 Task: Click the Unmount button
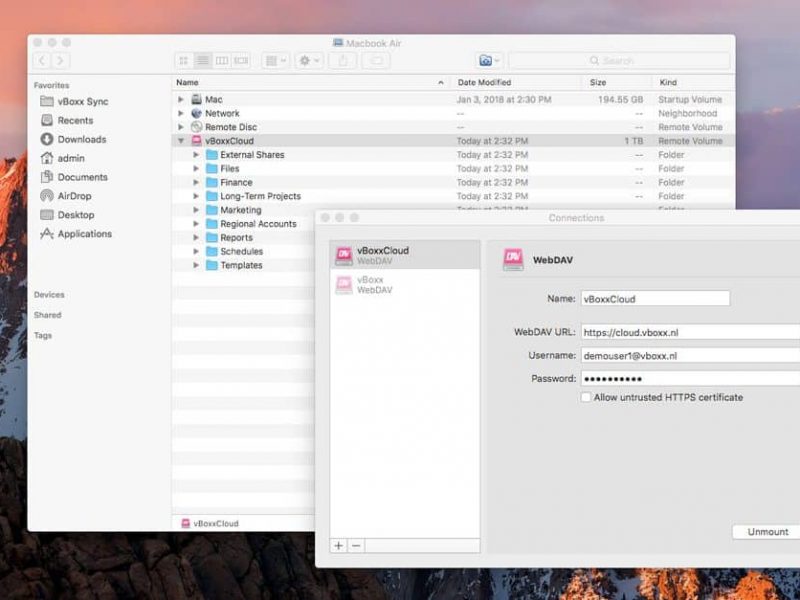[767, 532]
